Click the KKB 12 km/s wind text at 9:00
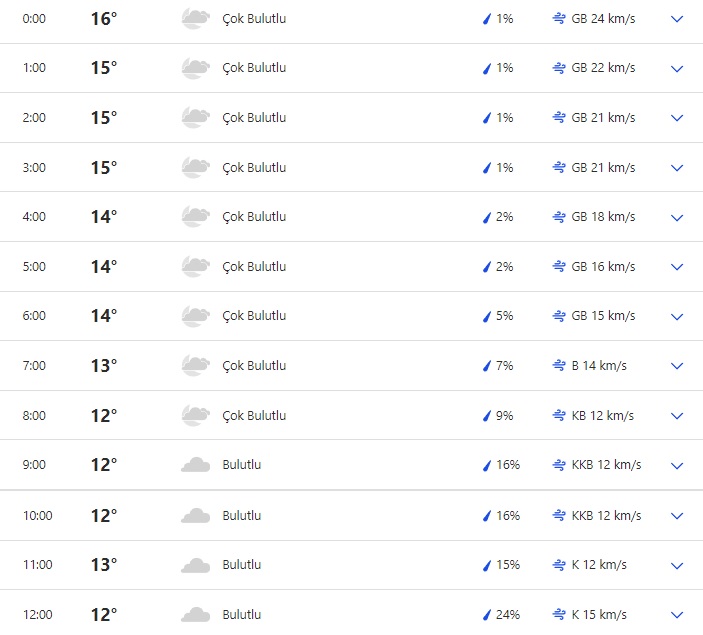 point(606,465)
